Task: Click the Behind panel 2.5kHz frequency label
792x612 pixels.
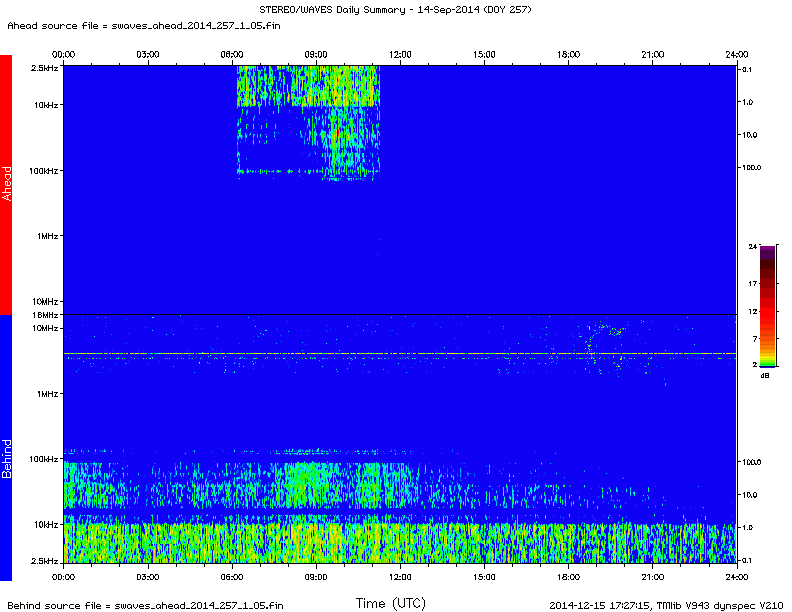Action: 45,561
